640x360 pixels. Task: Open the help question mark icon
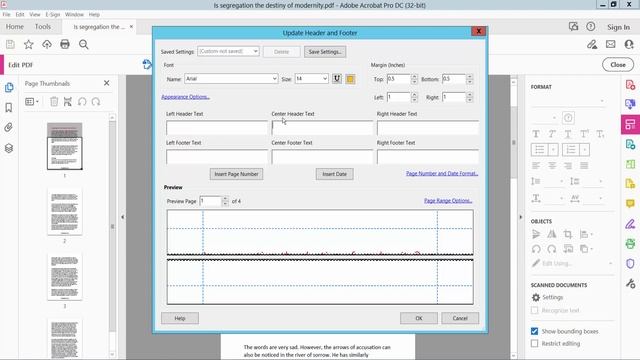point(591,27)
